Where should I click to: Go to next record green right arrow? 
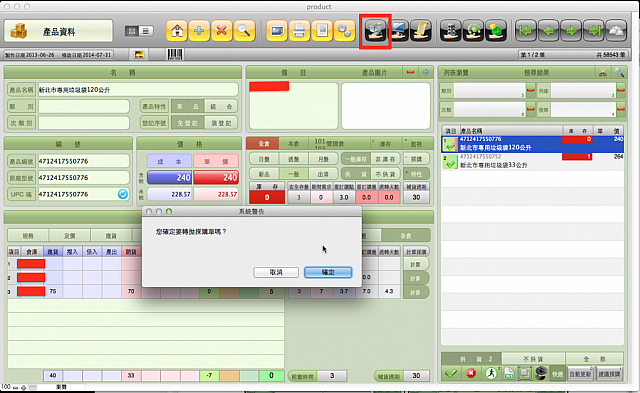click(571, 31)
